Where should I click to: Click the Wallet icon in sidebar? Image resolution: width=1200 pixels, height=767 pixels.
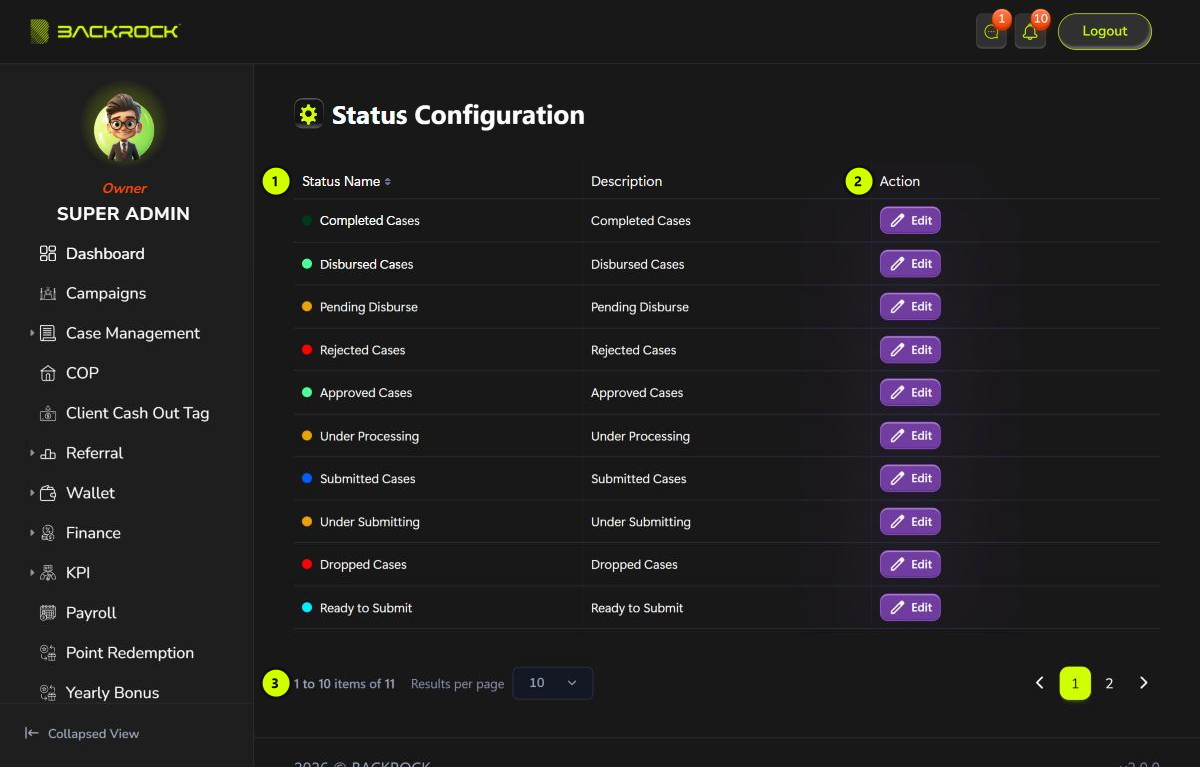(48, 494)
